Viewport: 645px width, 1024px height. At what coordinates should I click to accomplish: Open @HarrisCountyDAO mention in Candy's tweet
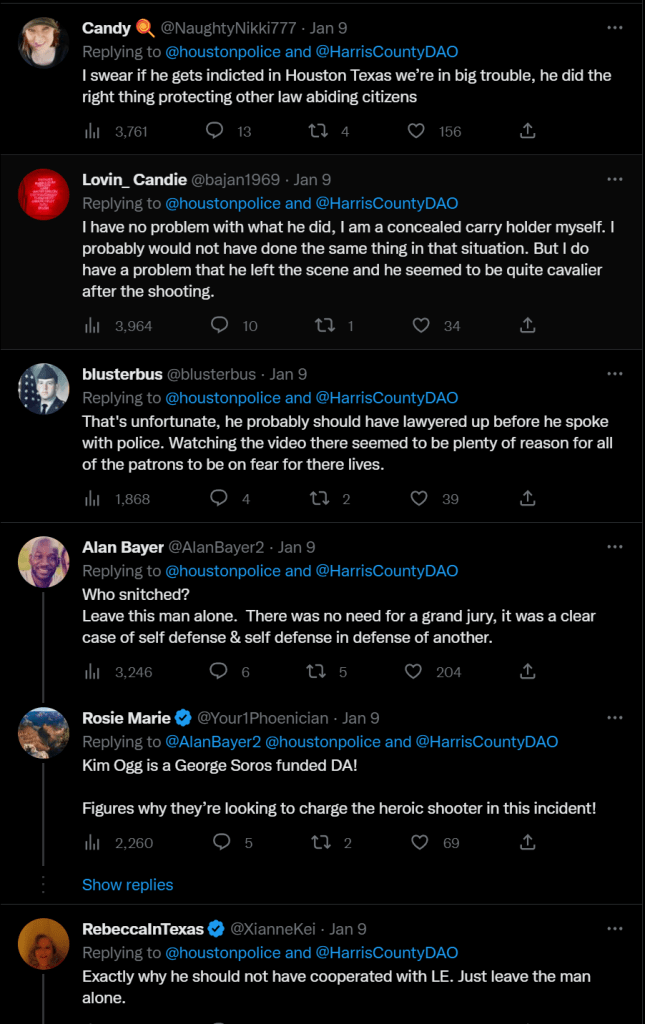tap(387, 51)
